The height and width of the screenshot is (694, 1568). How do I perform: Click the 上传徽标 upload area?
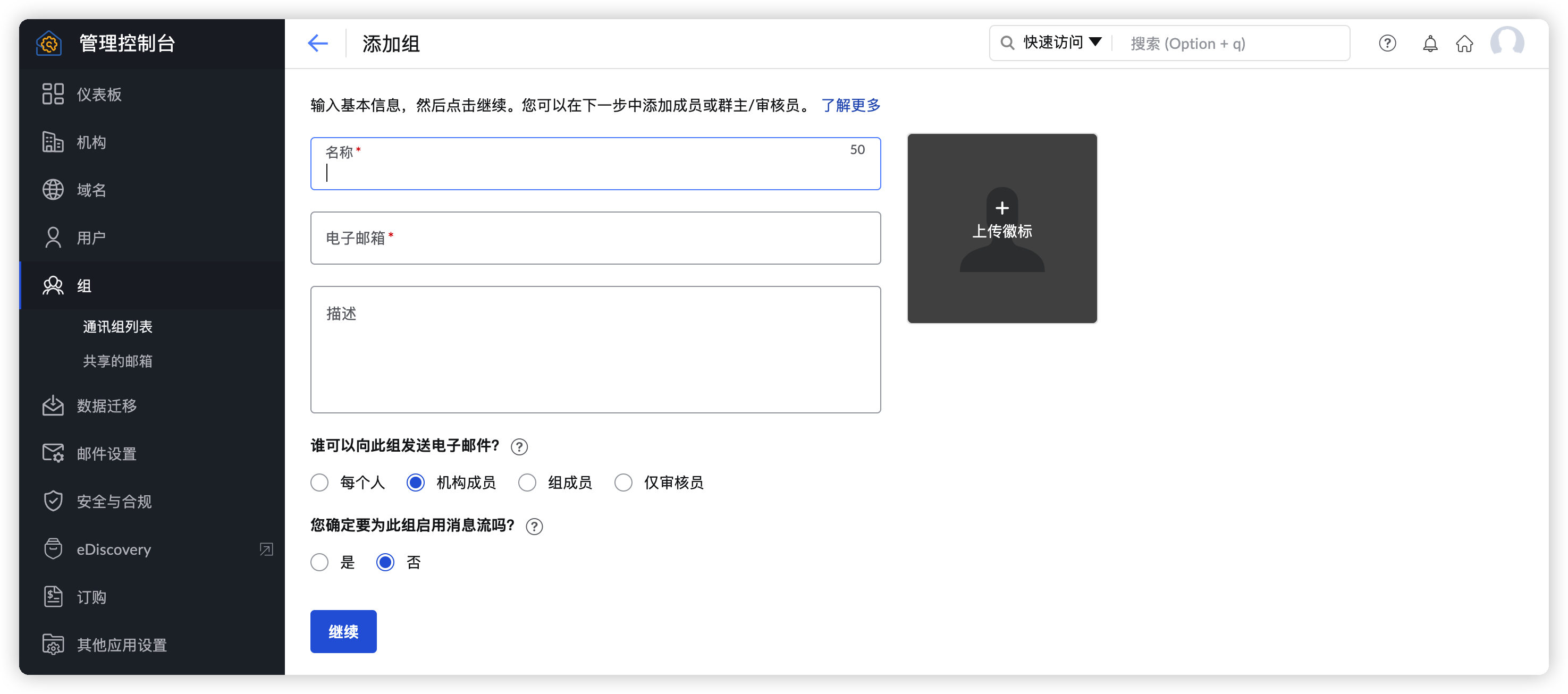pyautogui.click(x=1001, y=228)
